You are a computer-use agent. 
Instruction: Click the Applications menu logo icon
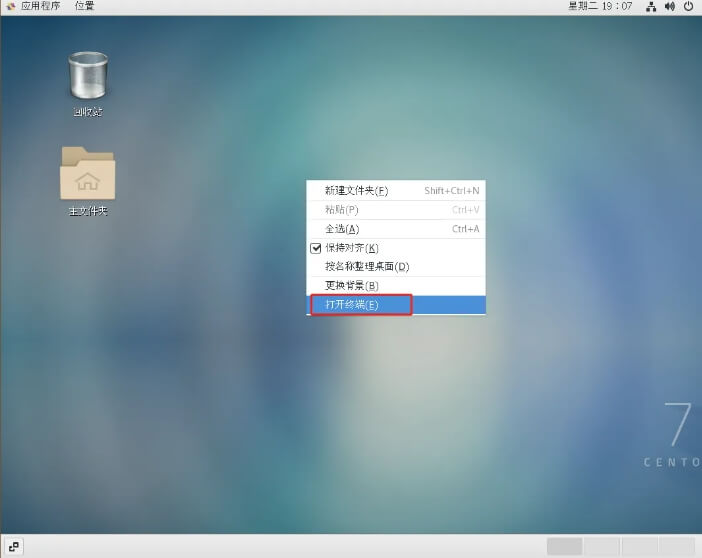pos(11,6)
